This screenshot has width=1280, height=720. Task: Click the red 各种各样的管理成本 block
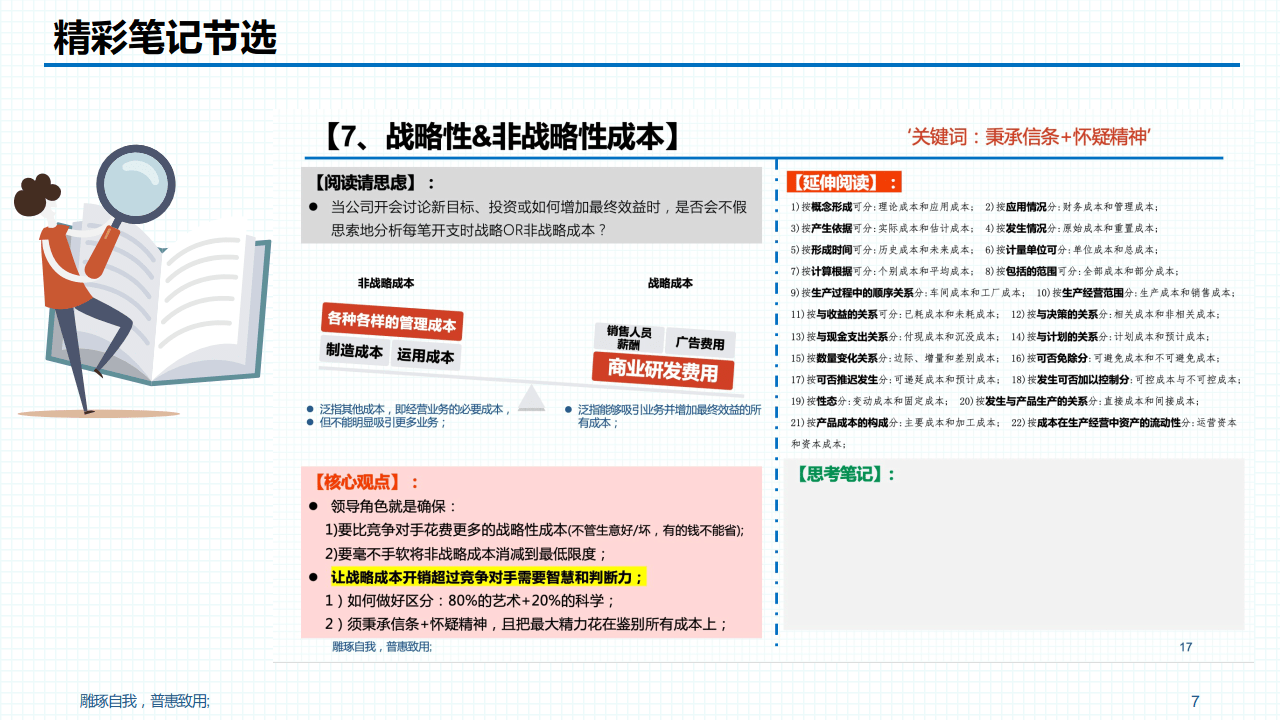[x=392, y=323]
